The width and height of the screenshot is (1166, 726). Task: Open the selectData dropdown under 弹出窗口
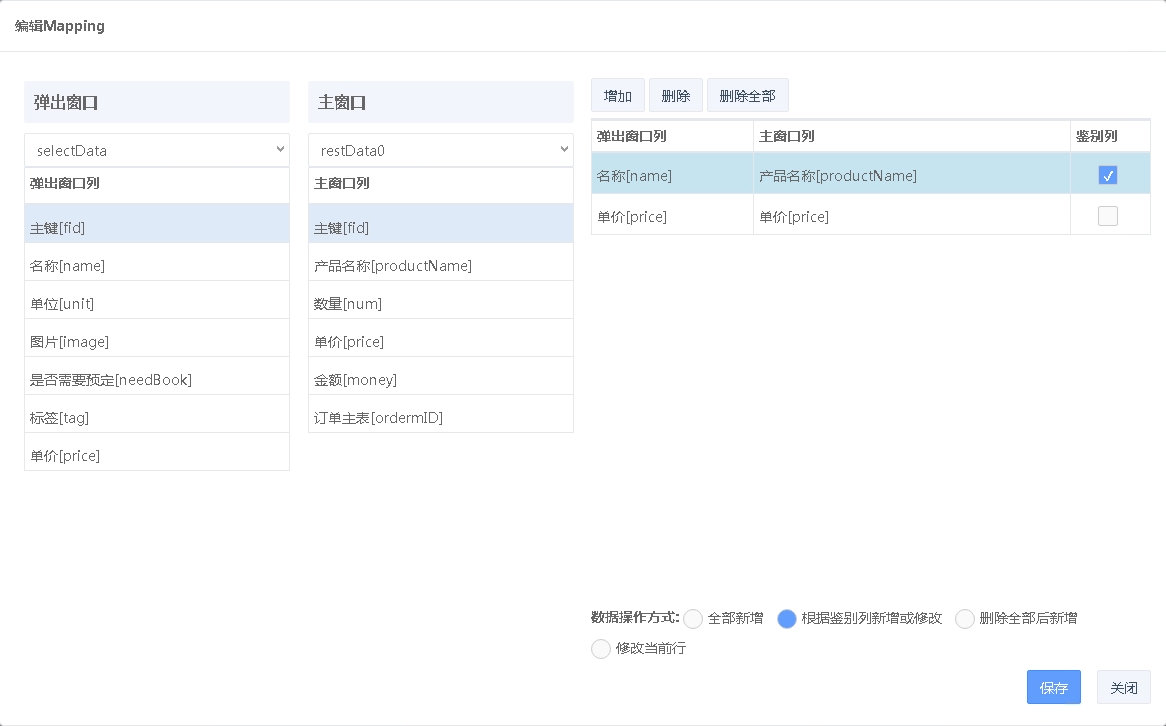[x=157, y=150]
